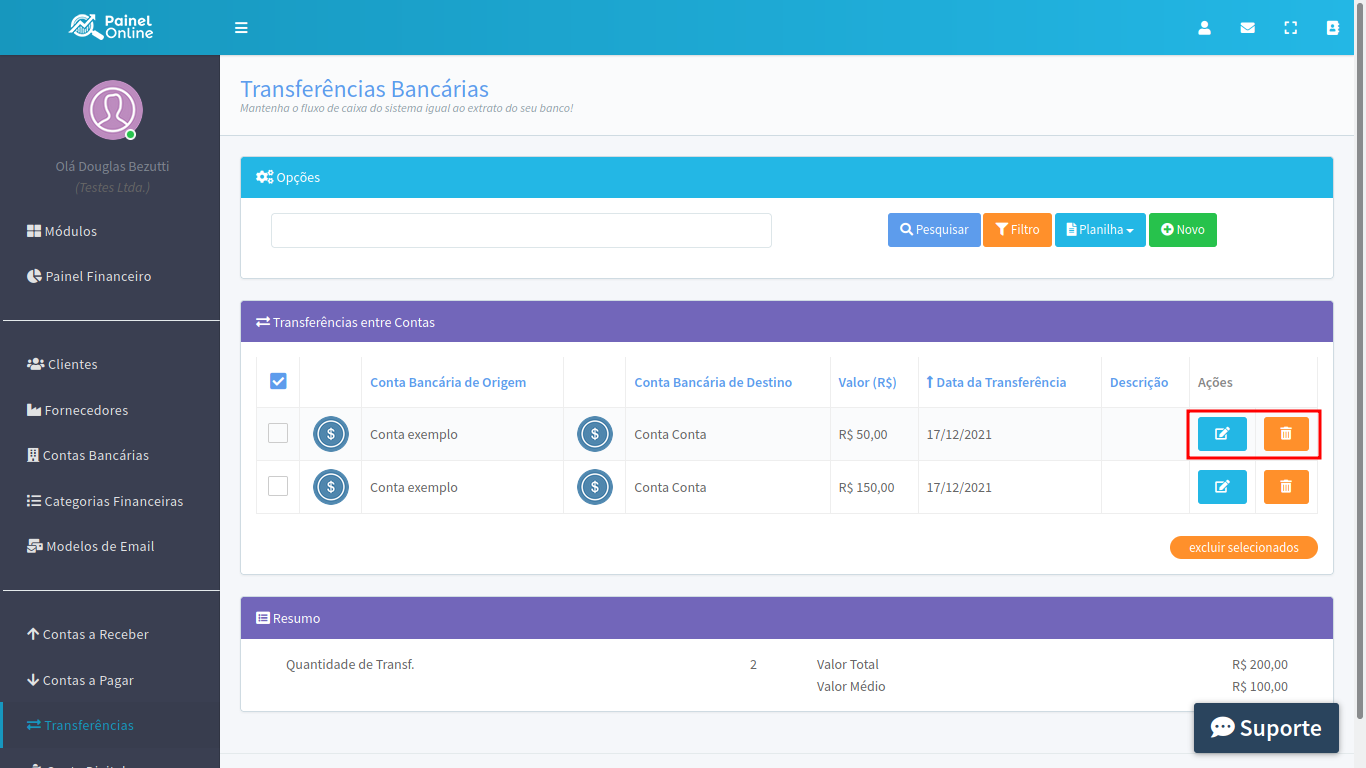Sort by Conta Bancária de Origem column

pos(448,382)
